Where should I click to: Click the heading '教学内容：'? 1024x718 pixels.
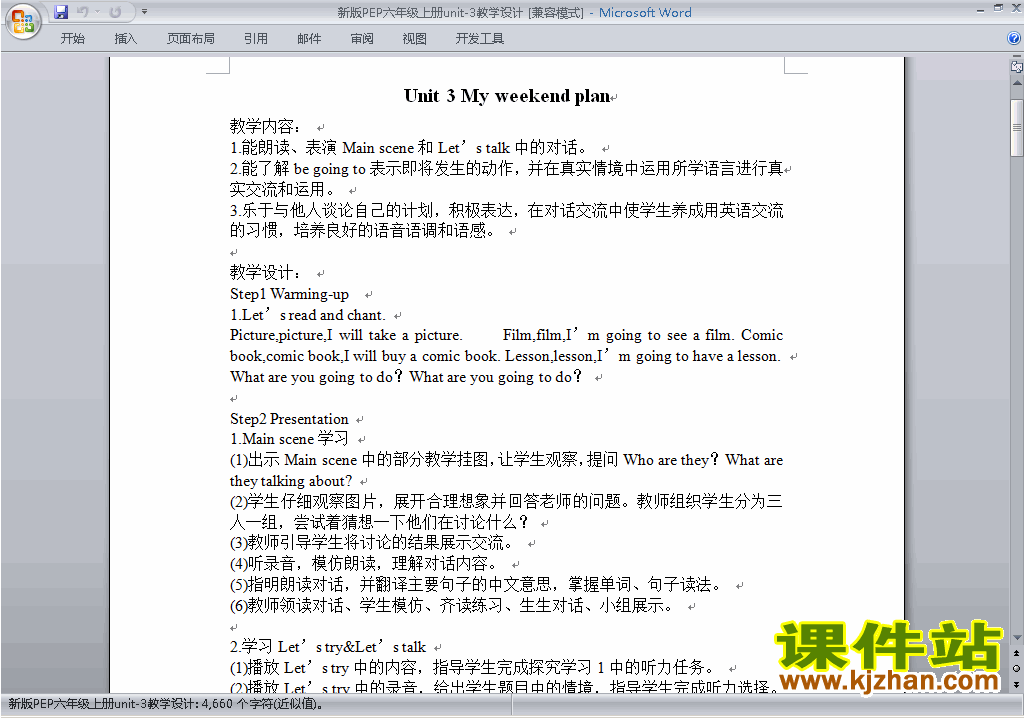pos(265,126)
